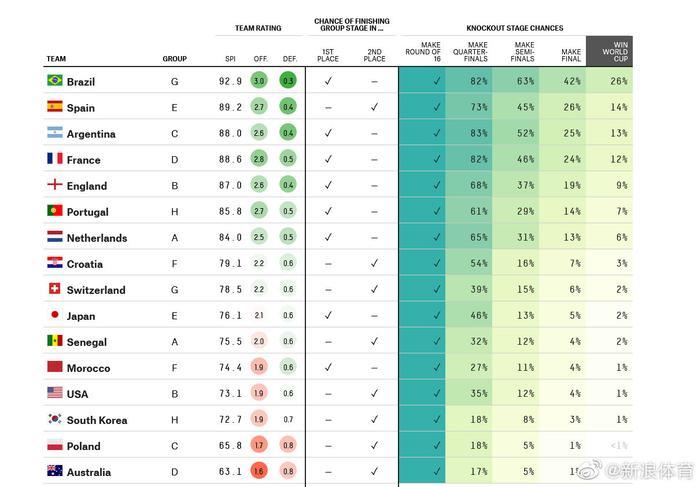Click Croatia's Round of 16 checkmark
Screen dimensions: 700x487
click(436, 263)
